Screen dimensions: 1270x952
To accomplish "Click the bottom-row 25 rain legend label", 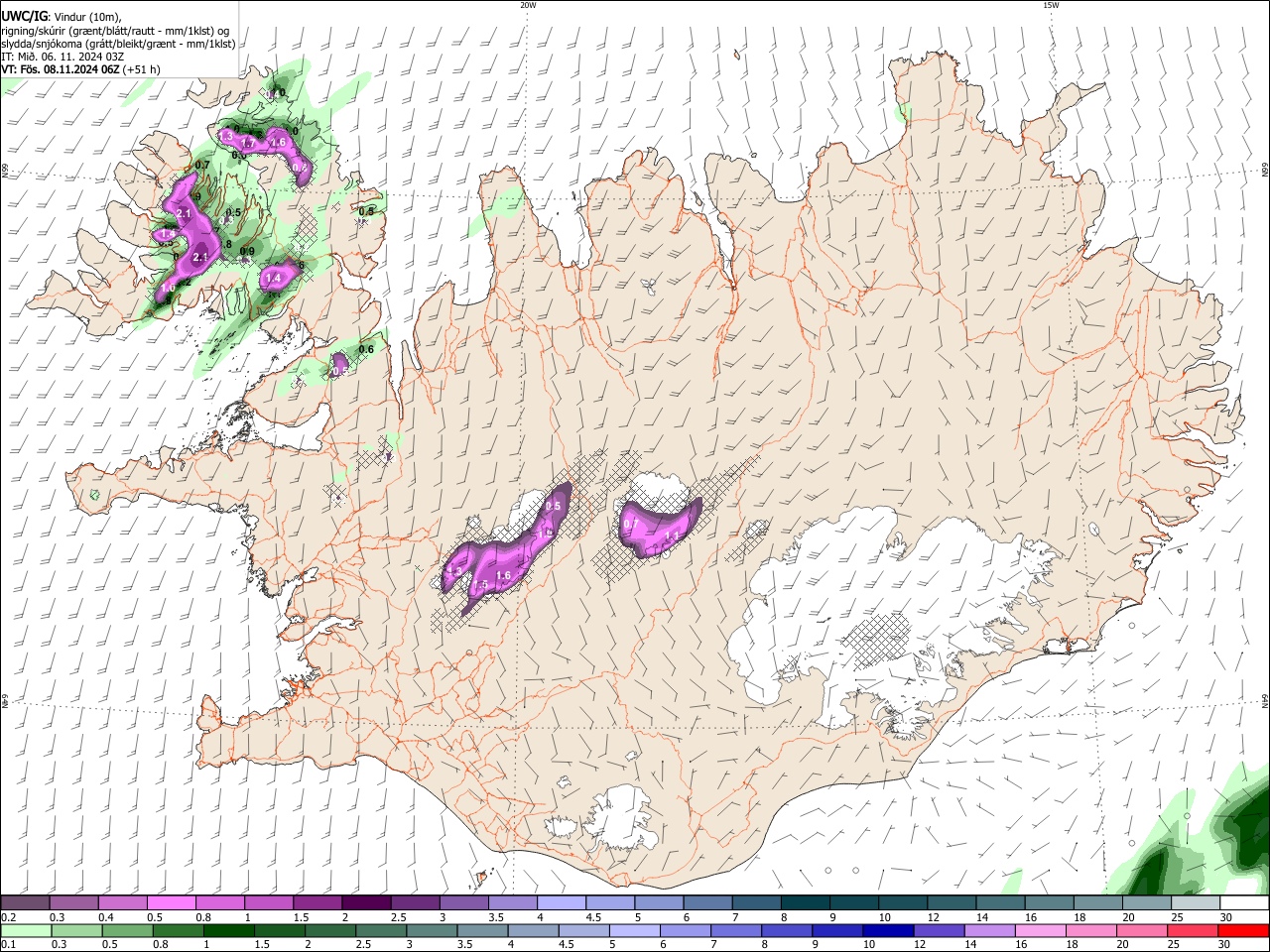I will coord(1174,944).
